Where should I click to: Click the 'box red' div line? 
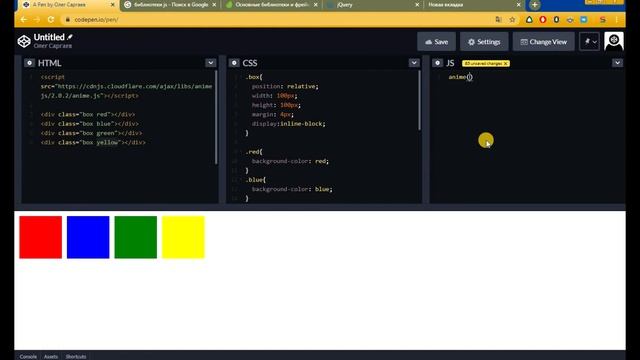pos(88,114)
